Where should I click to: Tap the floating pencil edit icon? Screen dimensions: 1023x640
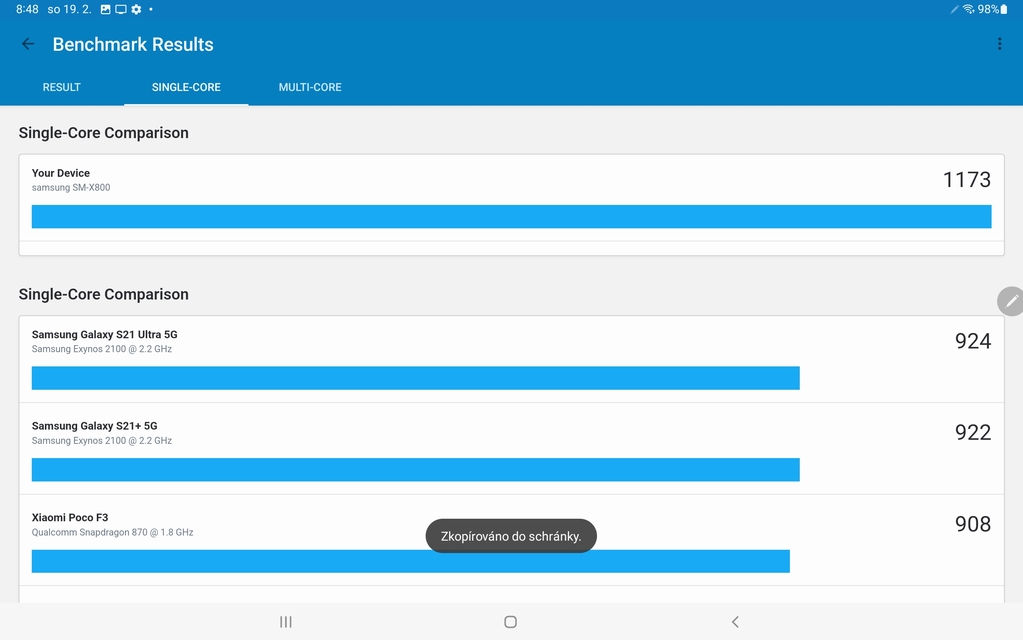(1011, 301)
